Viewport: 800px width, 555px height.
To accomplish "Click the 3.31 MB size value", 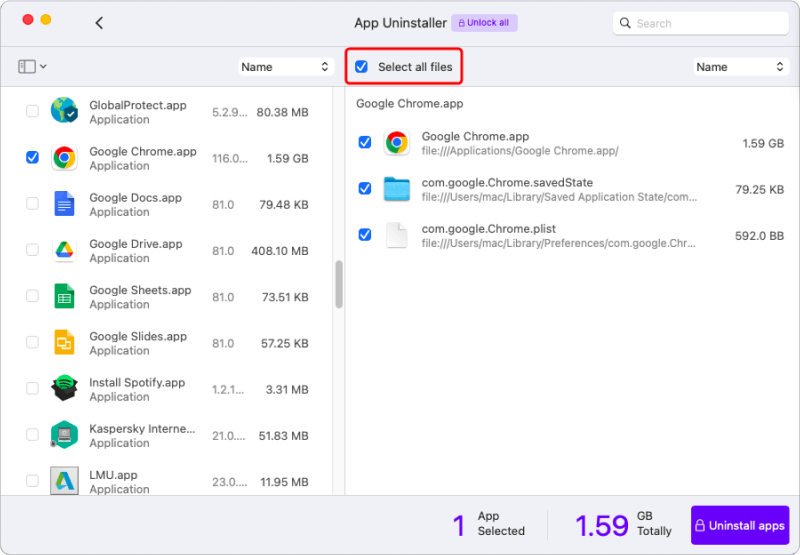I will (287, 390).
